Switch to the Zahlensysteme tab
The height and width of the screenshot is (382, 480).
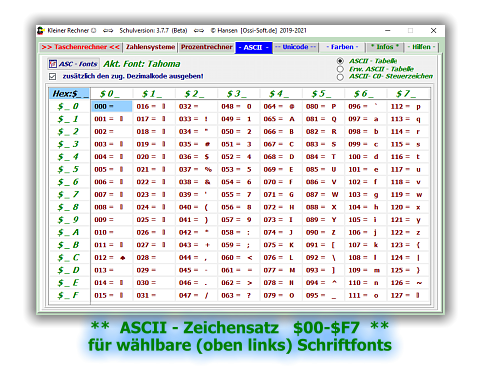tap(150, 47)
